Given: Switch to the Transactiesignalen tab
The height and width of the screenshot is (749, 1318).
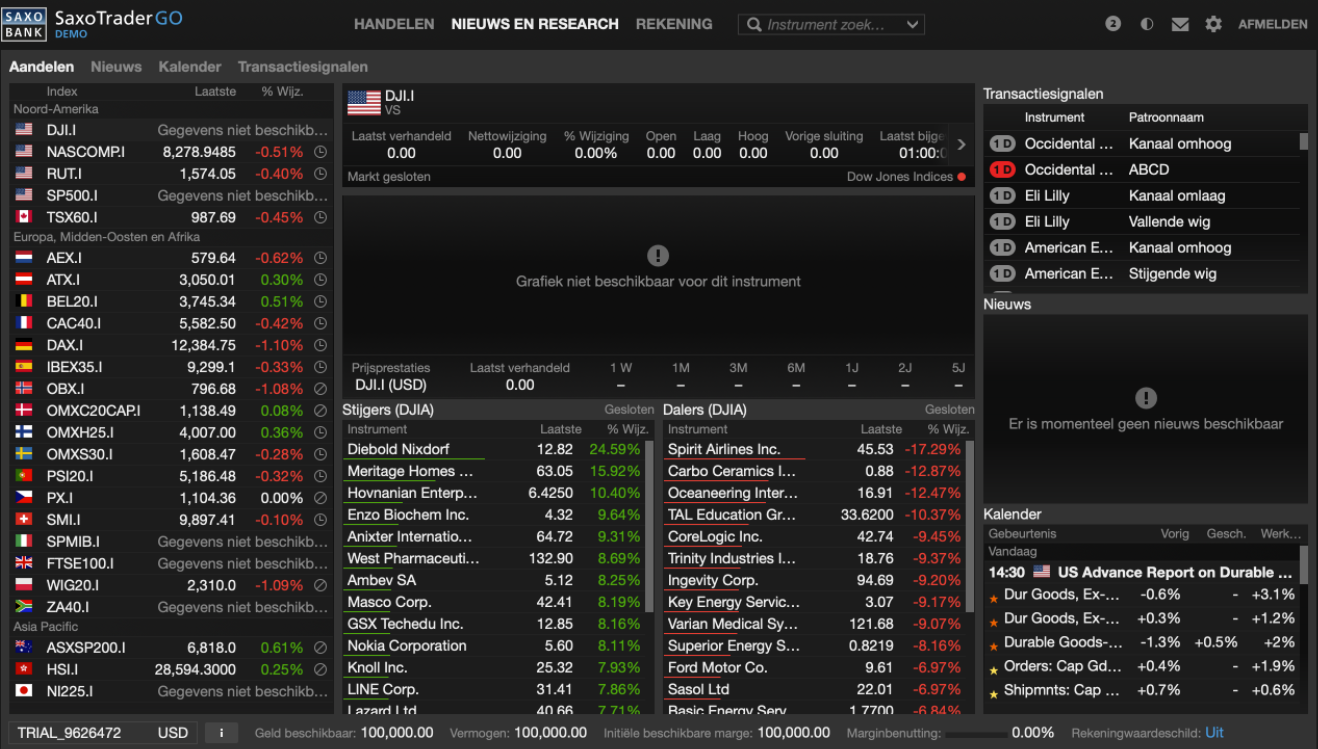Looking at the screenshot, I should (303, 67).
